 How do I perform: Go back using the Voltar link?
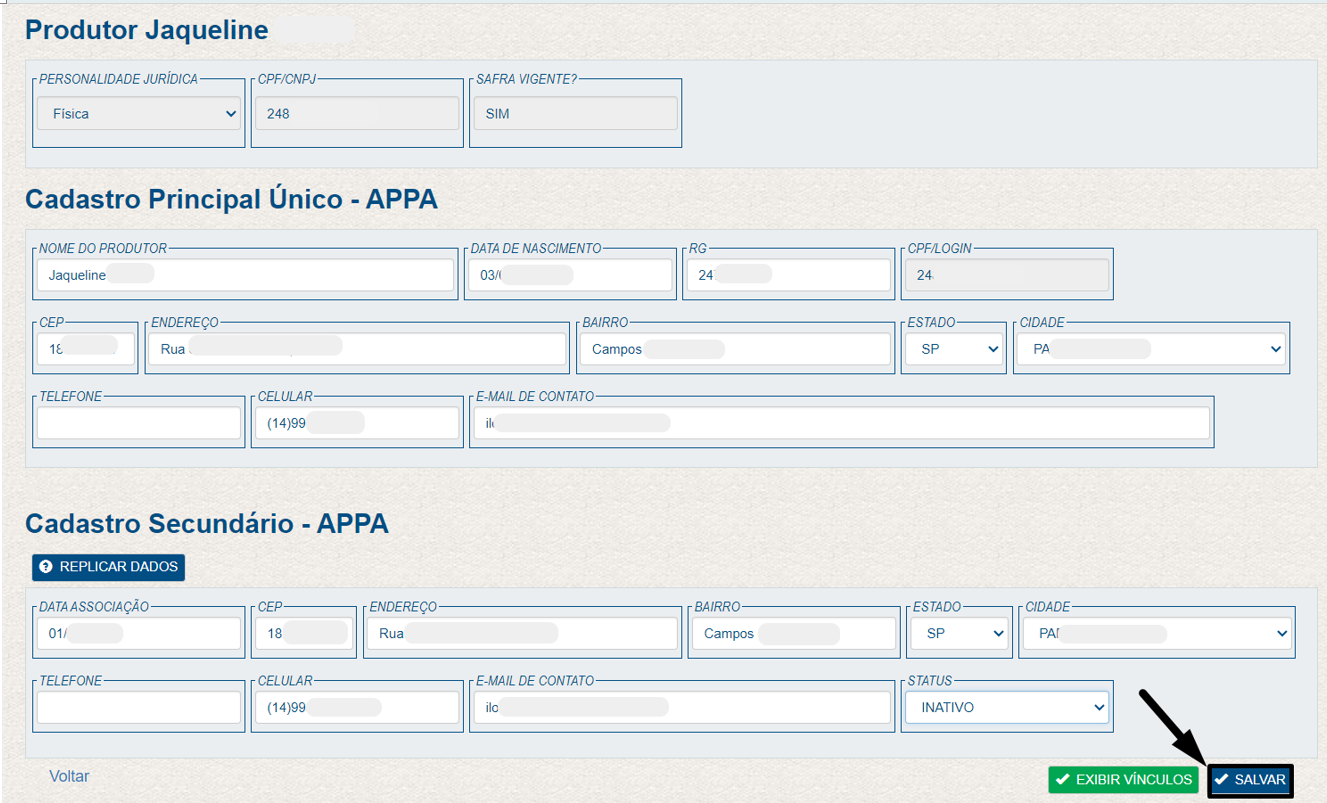point(69,776)
